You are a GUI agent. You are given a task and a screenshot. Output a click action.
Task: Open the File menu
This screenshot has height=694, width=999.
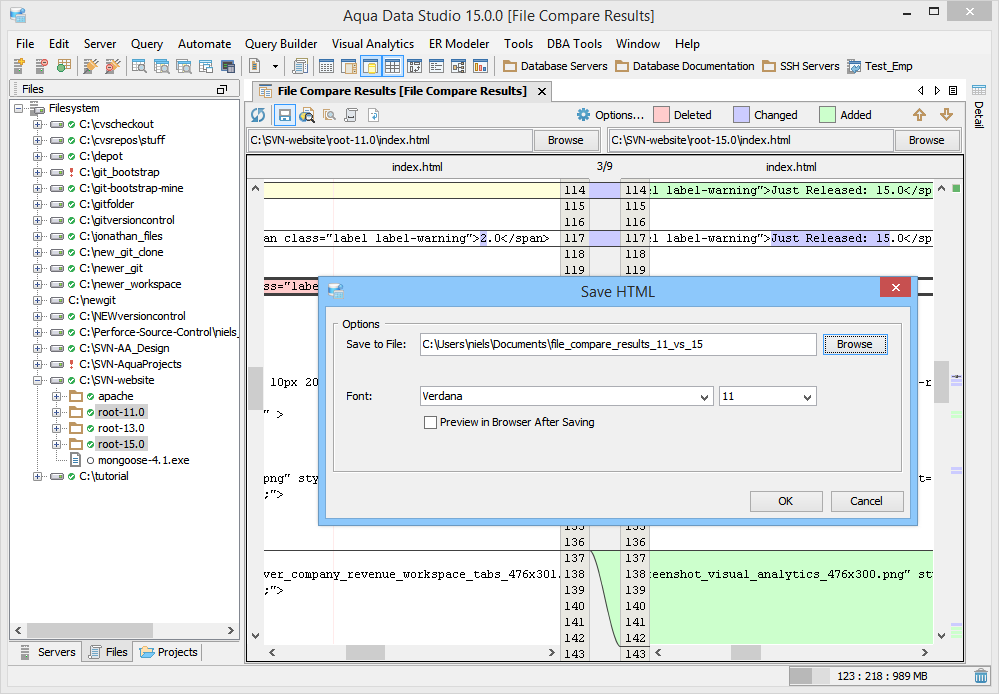25,44
